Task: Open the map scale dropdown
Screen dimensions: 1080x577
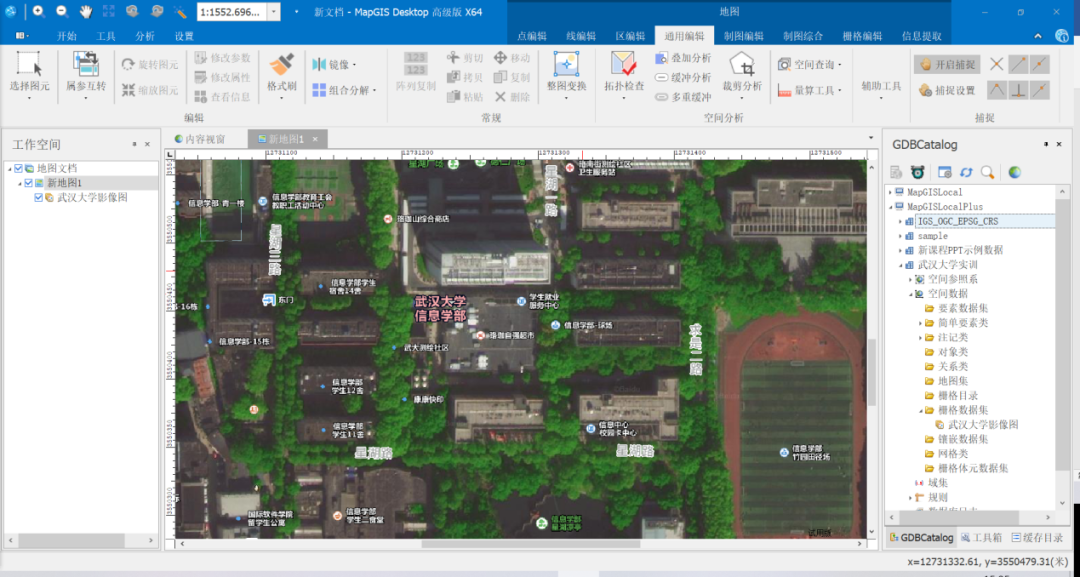Action: [274, 12]
